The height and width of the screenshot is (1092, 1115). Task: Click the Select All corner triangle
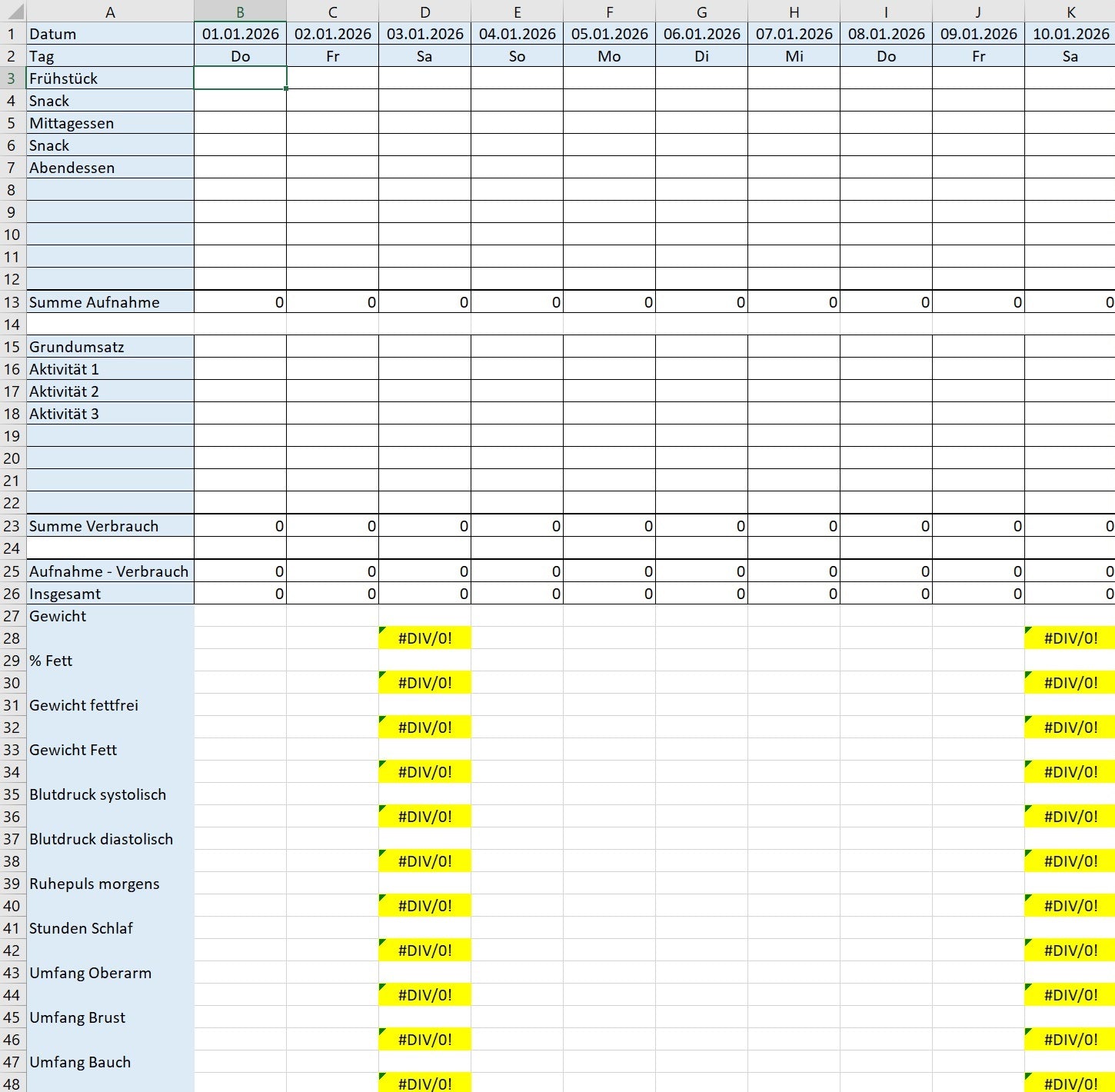coord(13,12)
